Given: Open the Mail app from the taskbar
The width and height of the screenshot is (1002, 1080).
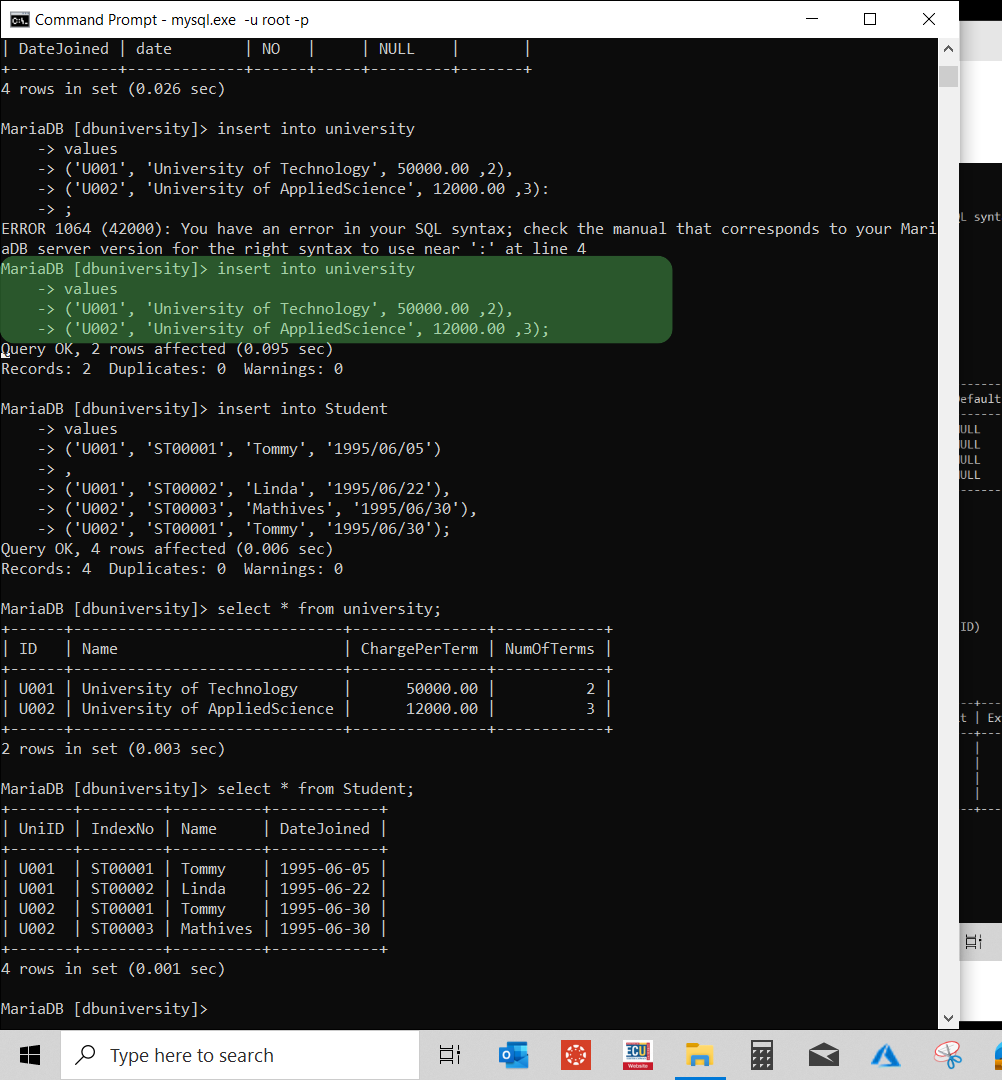Looking at the screenshot, I should point(823,1055).
